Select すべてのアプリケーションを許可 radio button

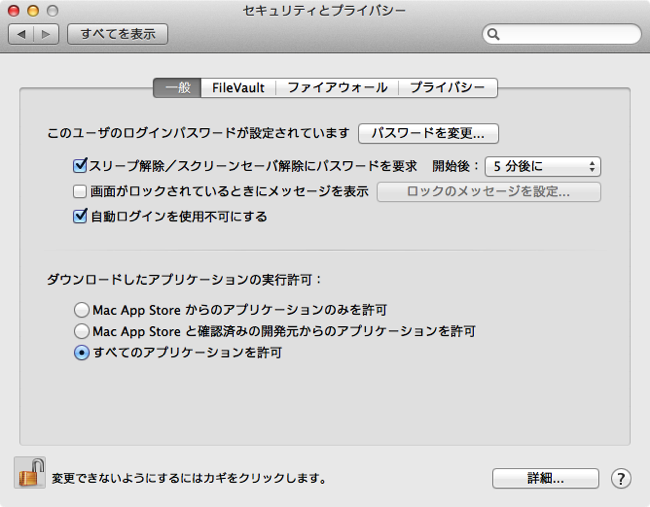[82, 352]
